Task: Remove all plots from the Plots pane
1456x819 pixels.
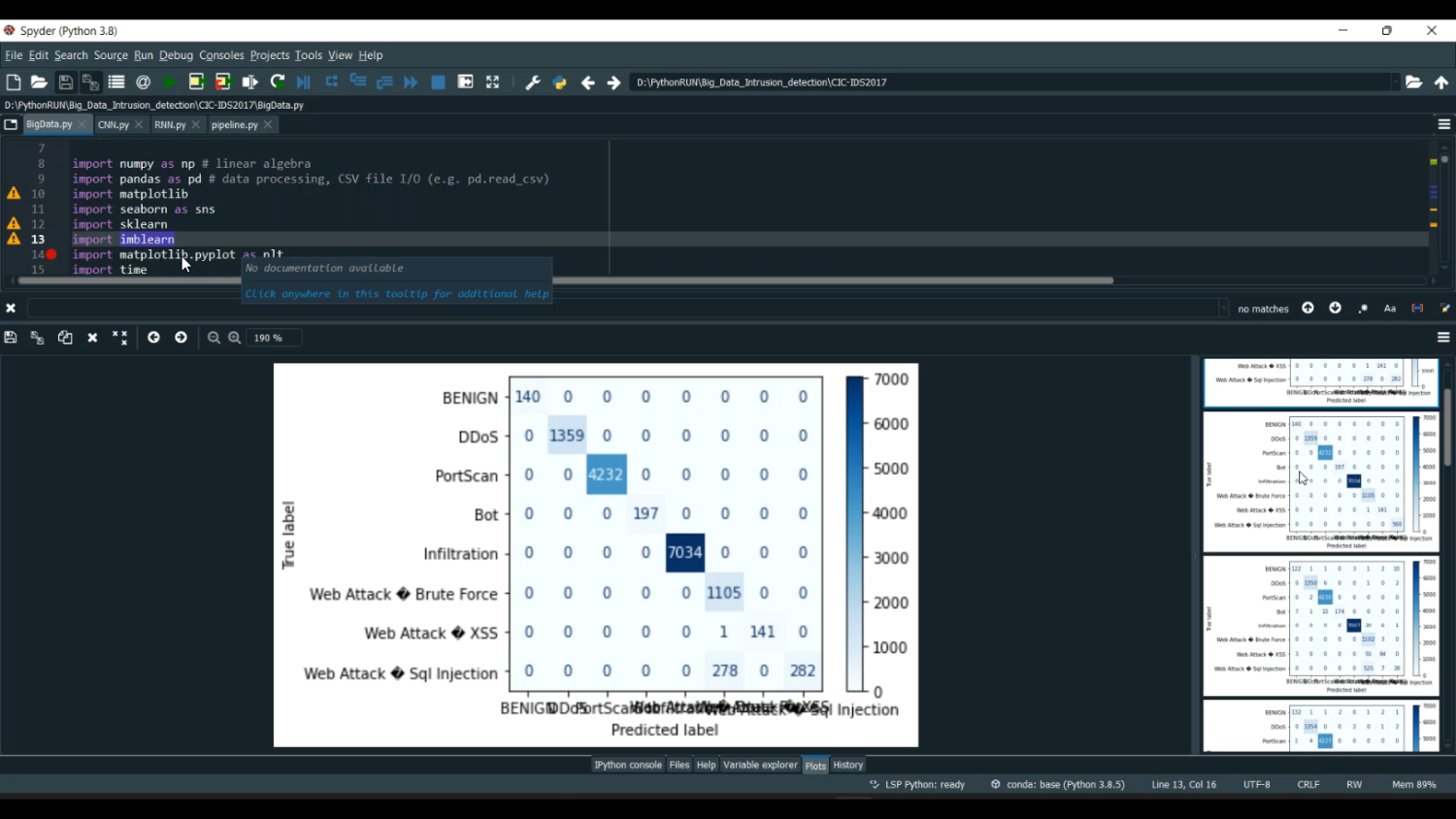Action: 119,338
